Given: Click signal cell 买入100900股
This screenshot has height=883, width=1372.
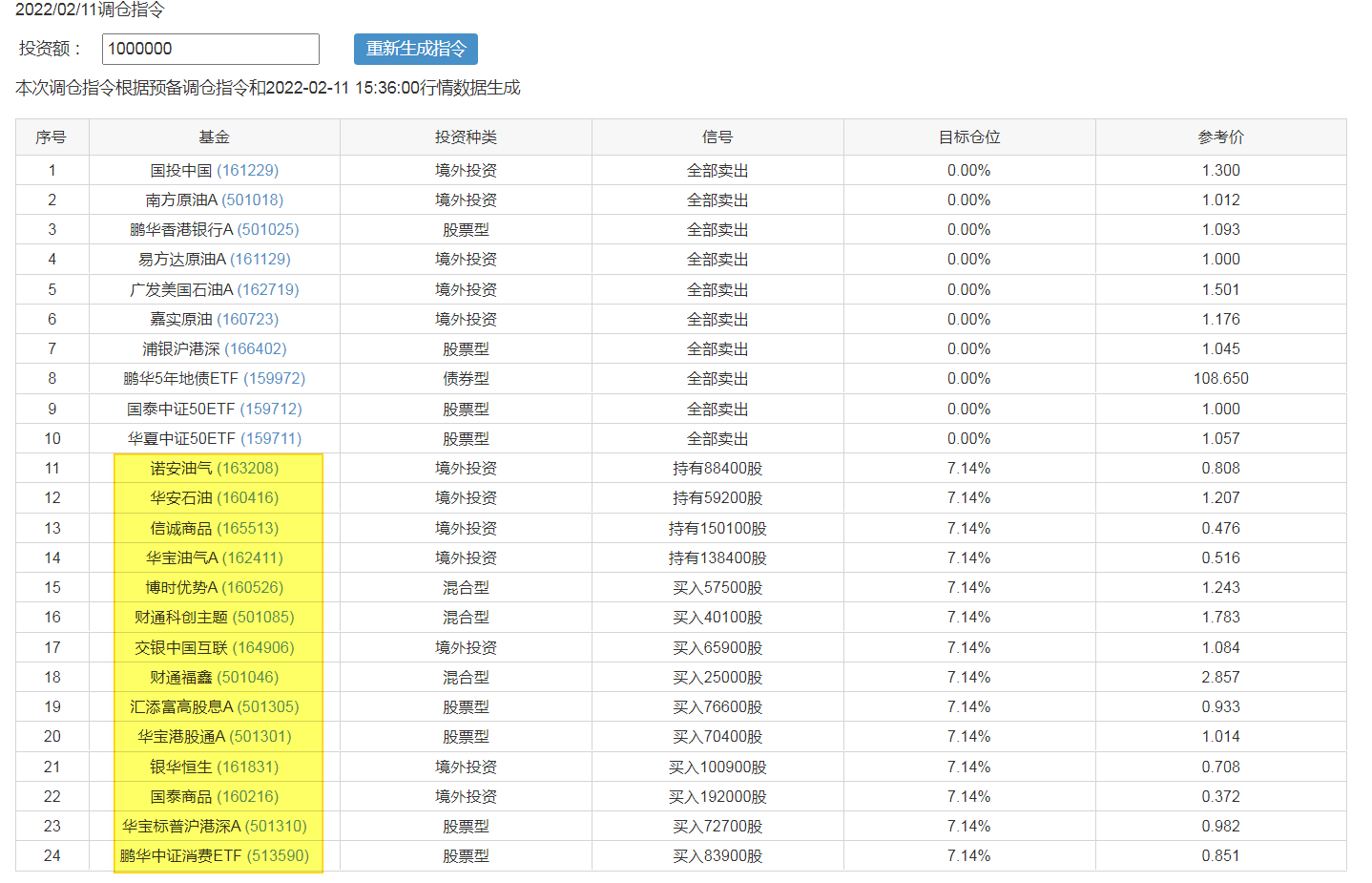Looking at the screenshot, I should click(717, 767).
